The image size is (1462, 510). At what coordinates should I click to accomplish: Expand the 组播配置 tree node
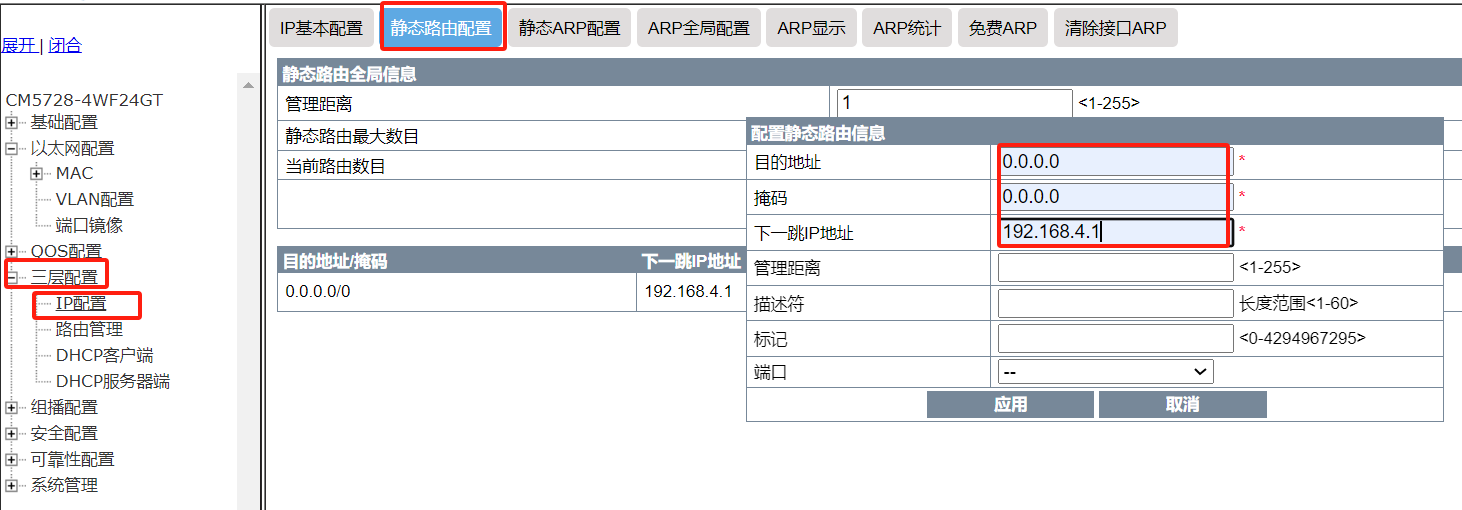11,408
